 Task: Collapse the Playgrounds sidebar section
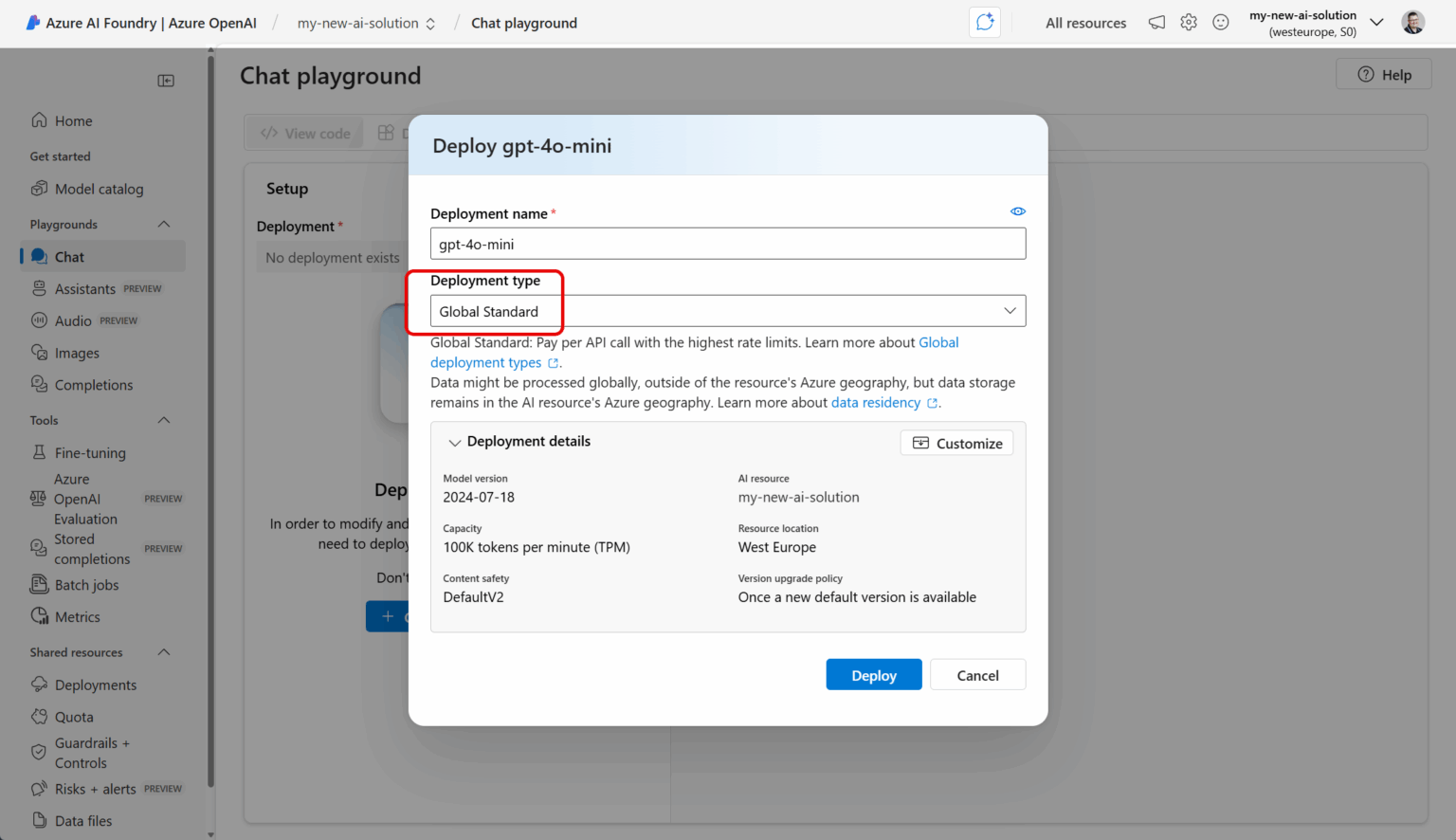pyautogui.click(x=163, y=224)
